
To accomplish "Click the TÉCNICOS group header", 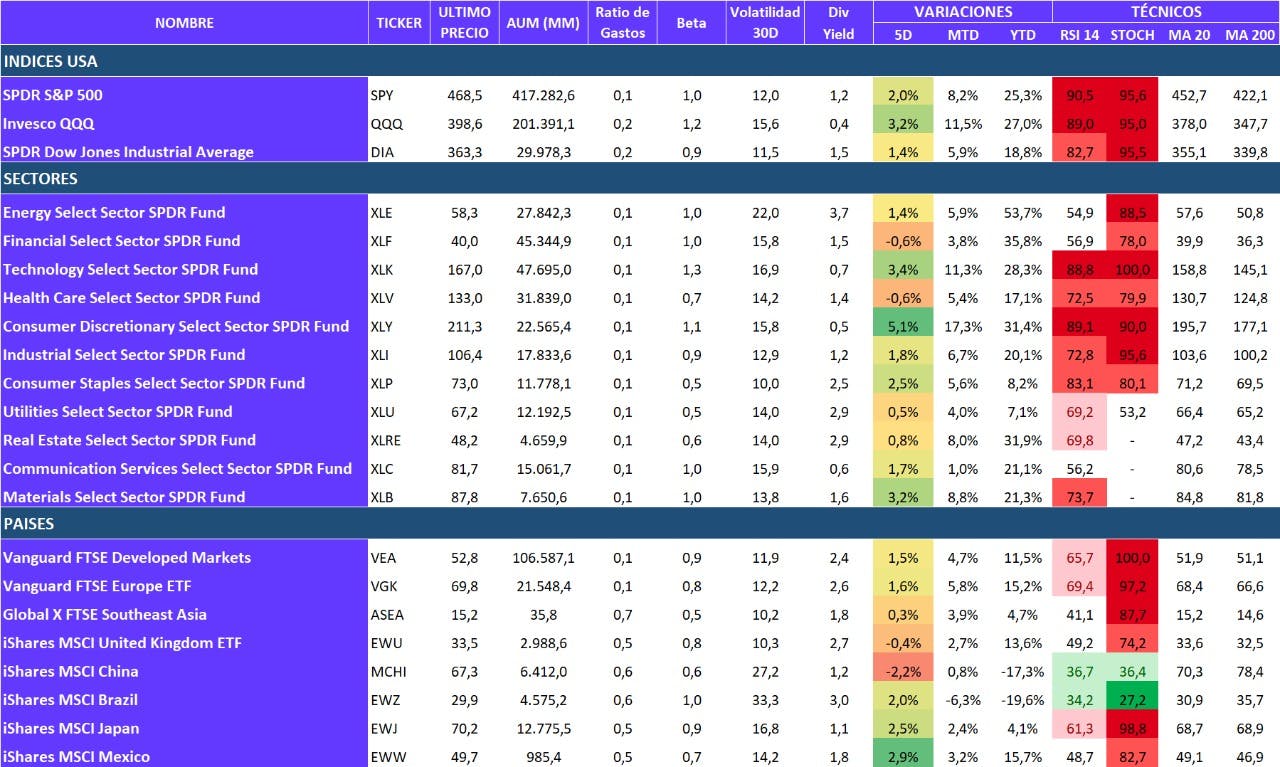I will point(1166,12).
